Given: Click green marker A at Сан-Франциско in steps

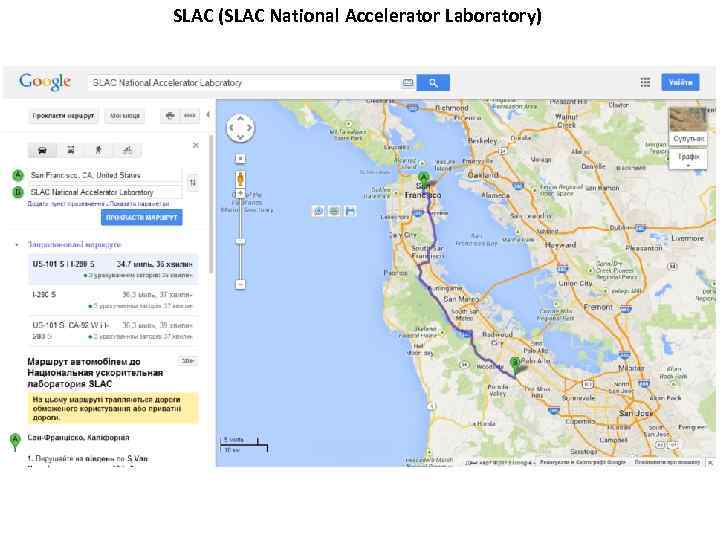Looking at the screenshot, I should pos(15,442).
